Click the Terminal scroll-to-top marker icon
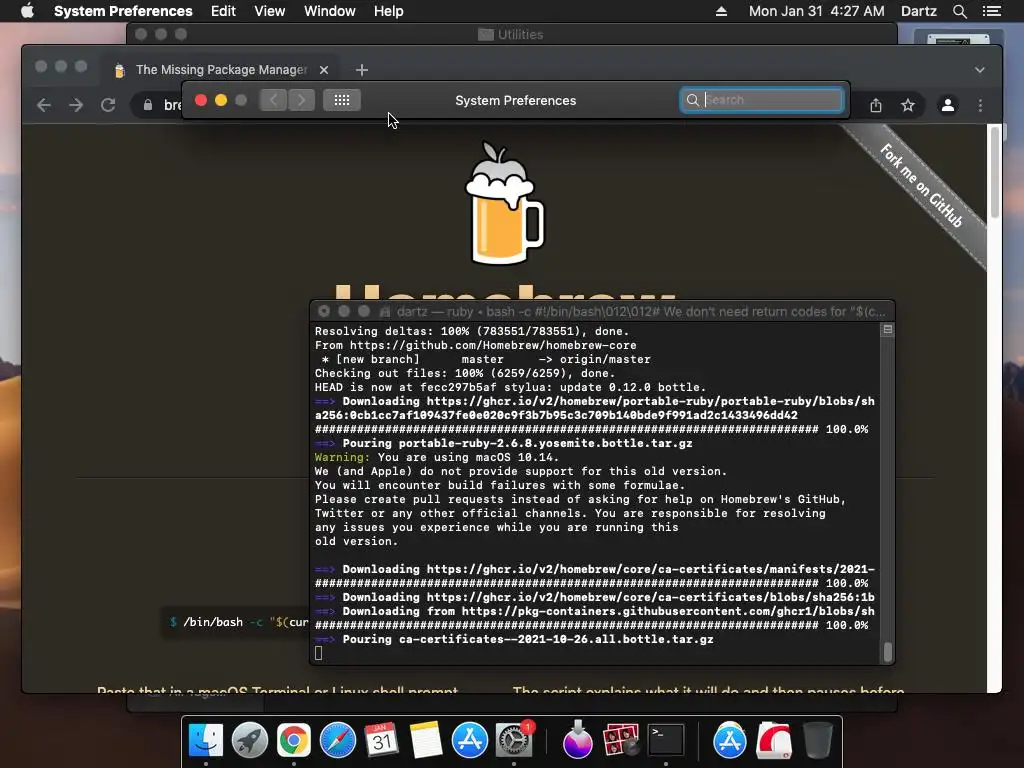The height and width of the screenshot is (768, 1024). click(888, 330)
